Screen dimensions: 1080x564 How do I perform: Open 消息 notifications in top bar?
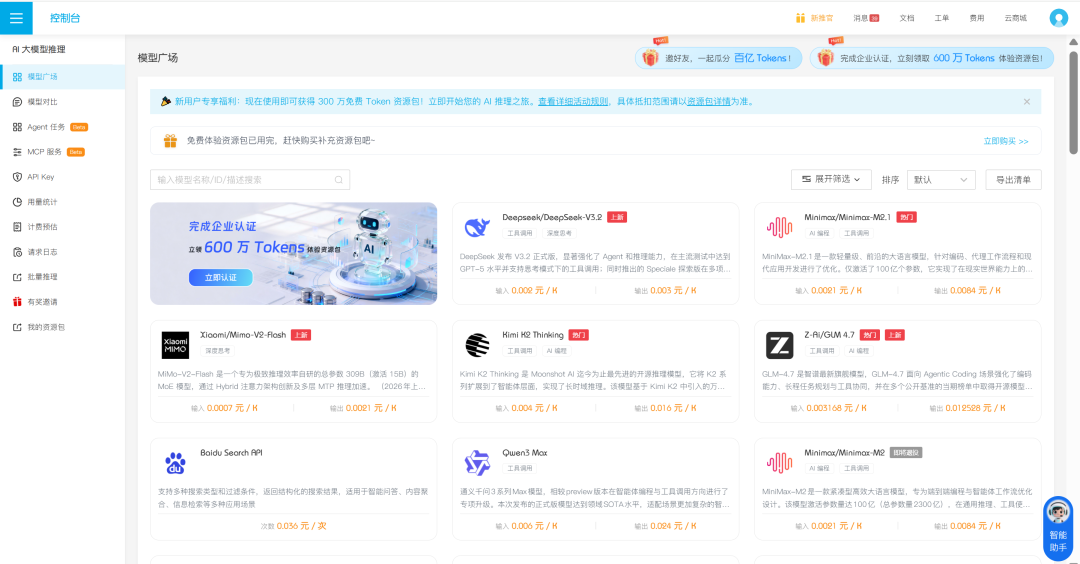(866, 18)
